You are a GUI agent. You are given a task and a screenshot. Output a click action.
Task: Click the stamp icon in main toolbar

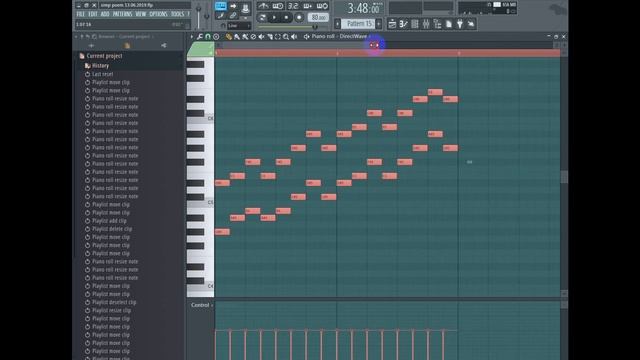245,8
